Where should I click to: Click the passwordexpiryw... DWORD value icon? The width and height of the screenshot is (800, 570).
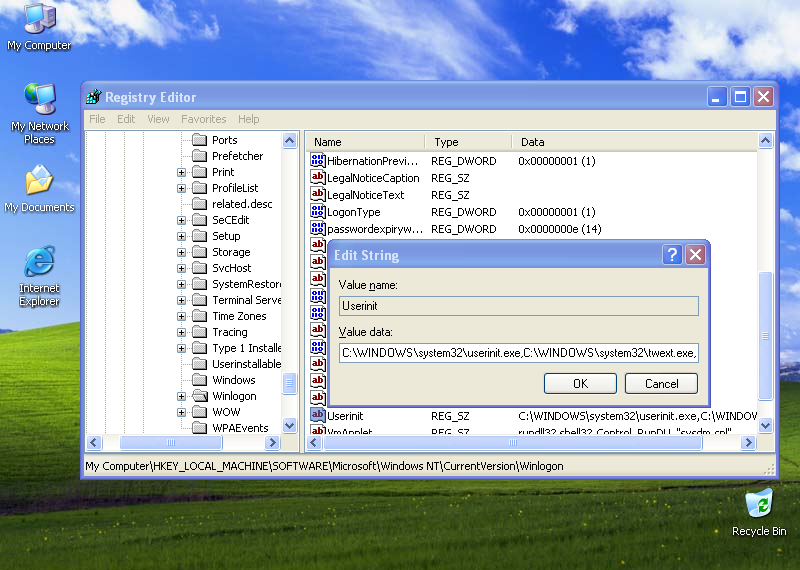[317, 228]
